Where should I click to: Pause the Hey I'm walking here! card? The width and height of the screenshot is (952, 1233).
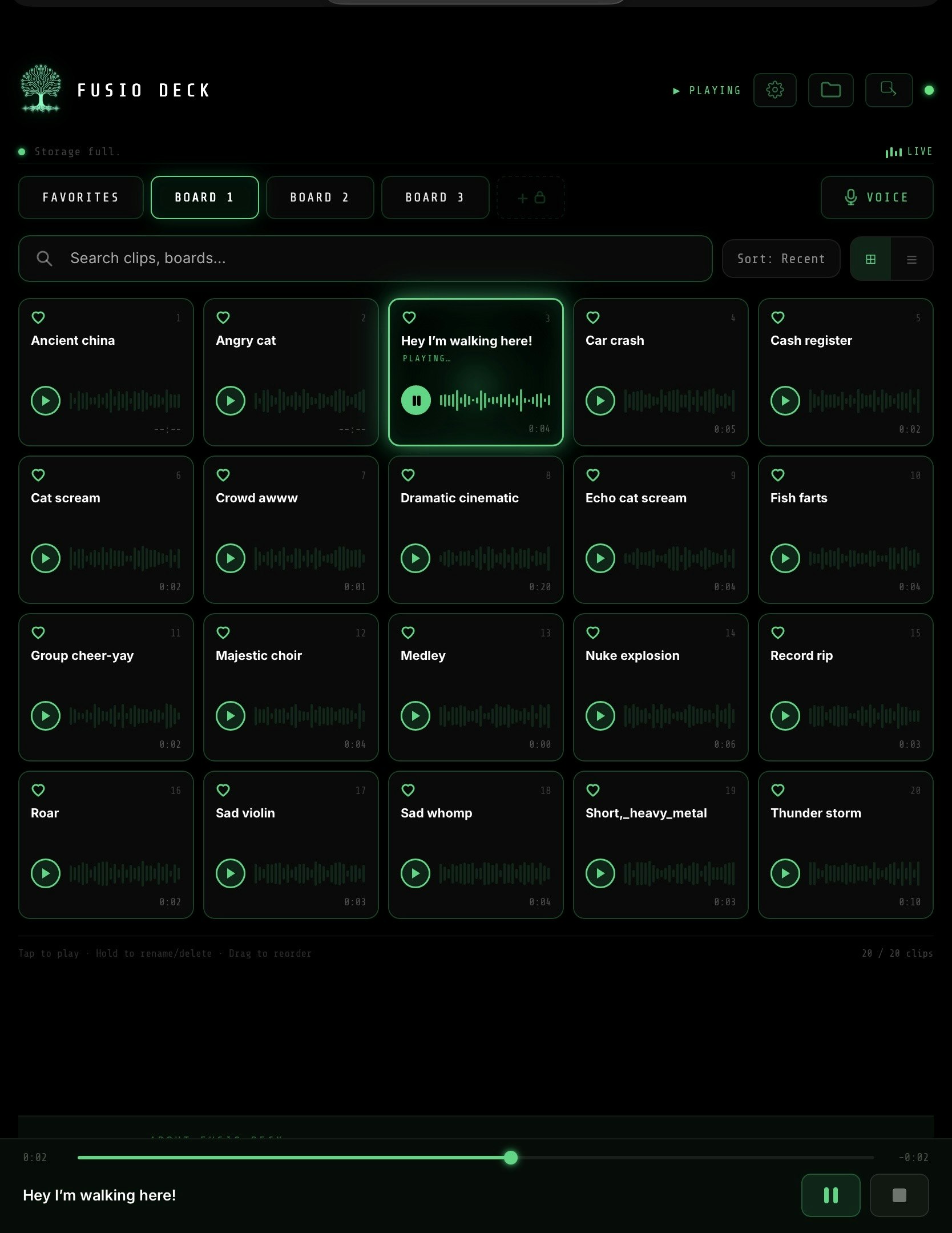click(x=416, y=401)
